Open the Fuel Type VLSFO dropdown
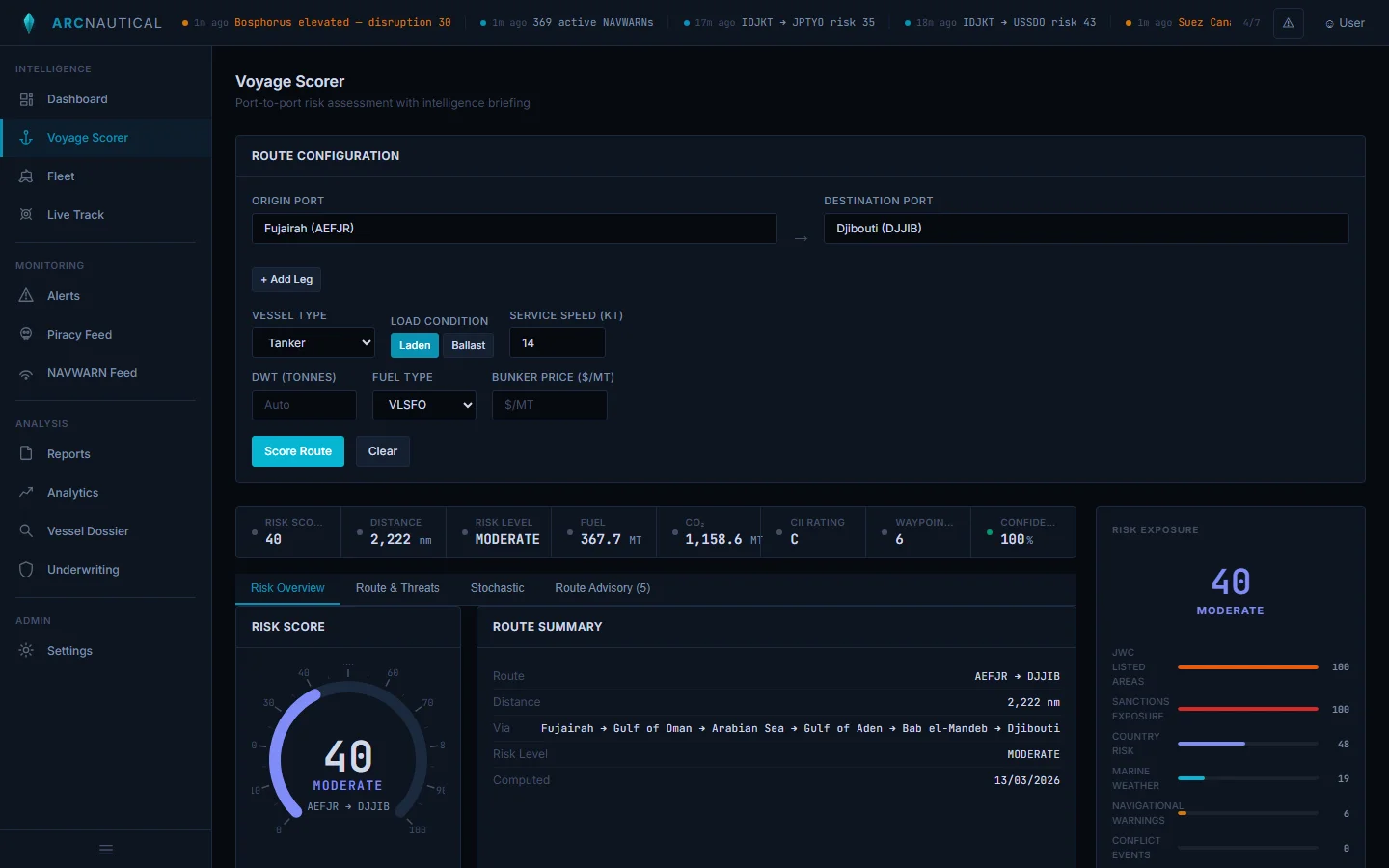1389x868 pixels. 424,405
